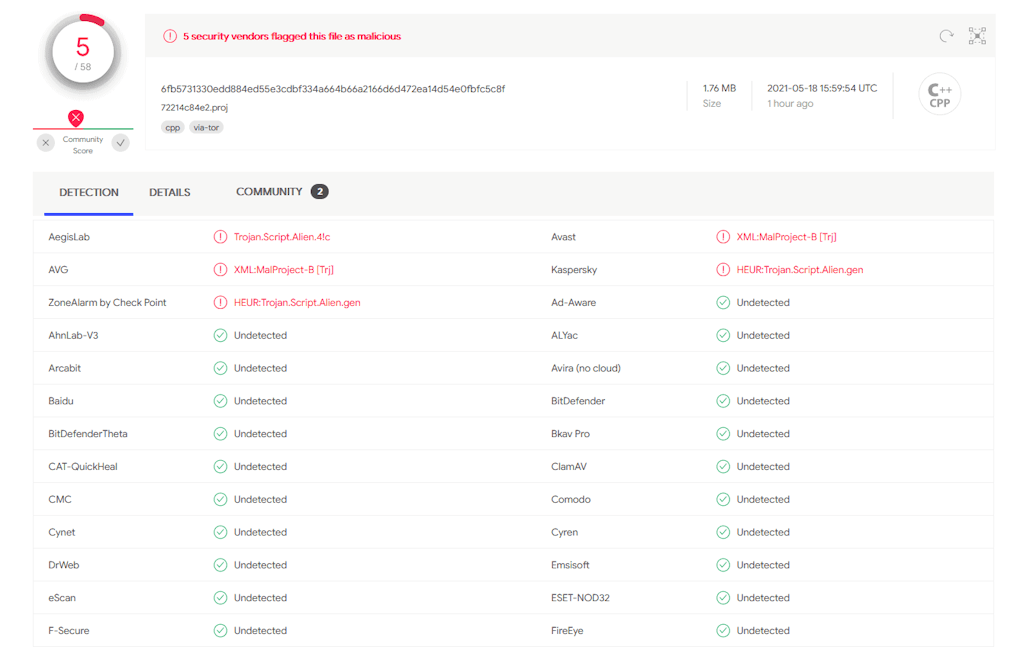The image size is (1024, 647).
Task: Click the DrWeb vendor name
Action: coord(64,565)
